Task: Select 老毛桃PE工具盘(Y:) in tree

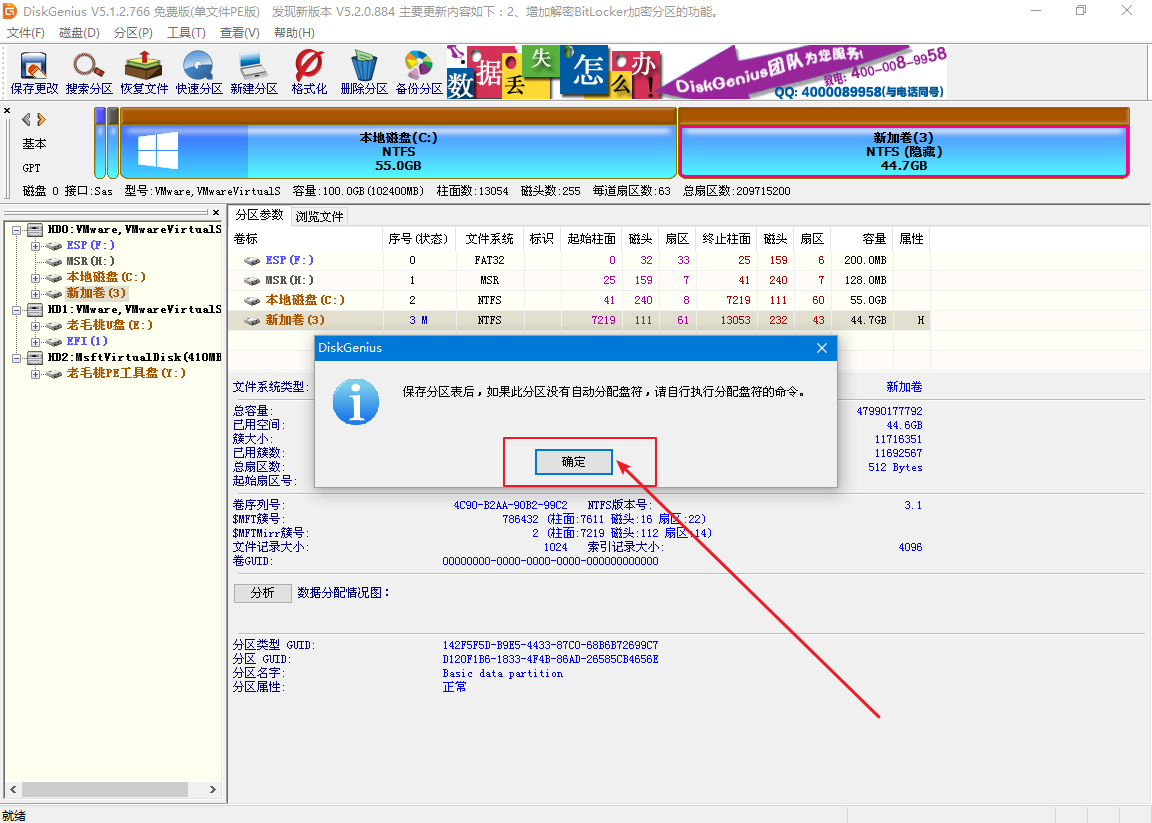Action: (126, 373)
